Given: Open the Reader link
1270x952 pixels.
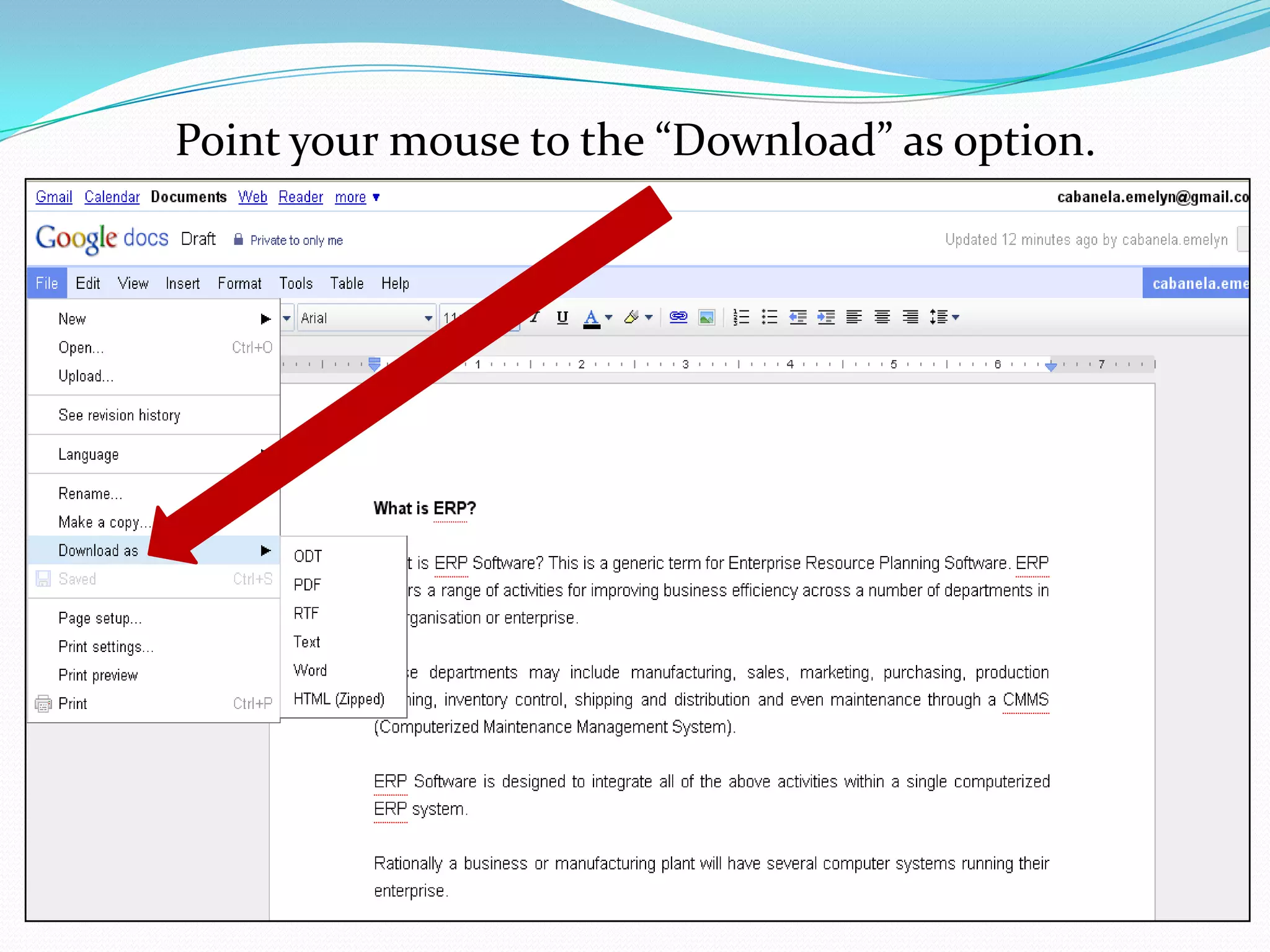Looking at the screenshot, I should 301,197.
